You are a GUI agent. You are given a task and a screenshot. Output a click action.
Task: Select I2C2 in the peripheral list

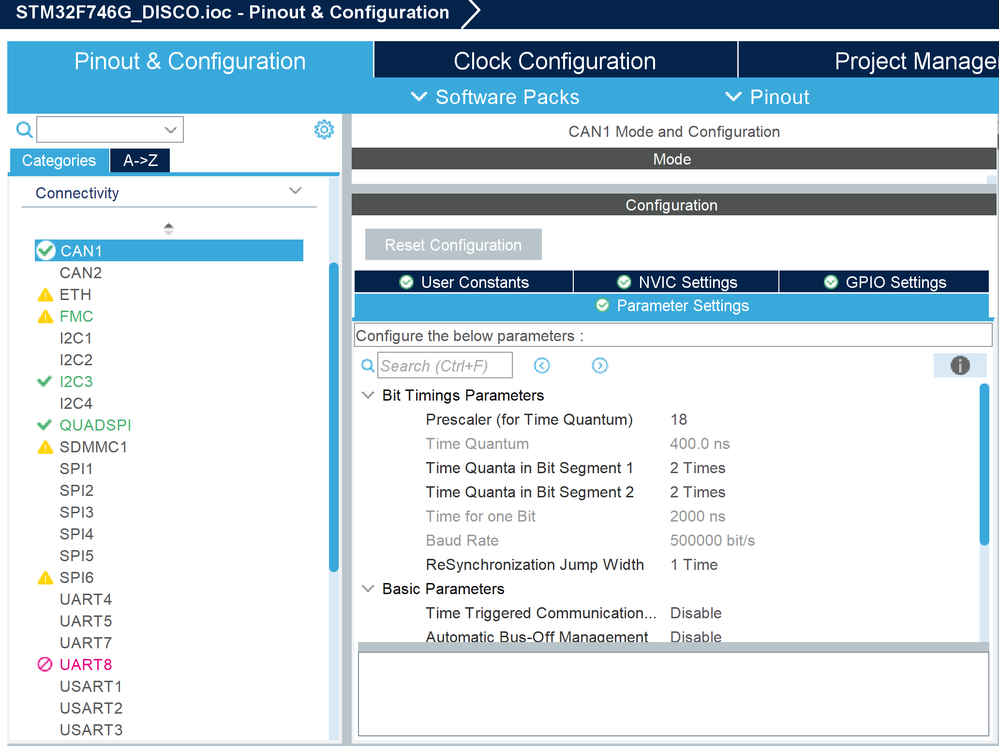point(76,359)
